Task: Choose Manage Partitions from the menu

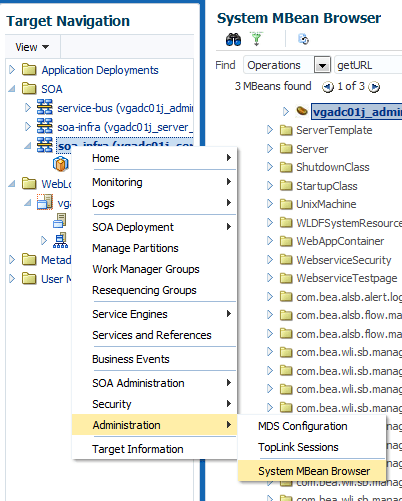Action: (154, 248)
